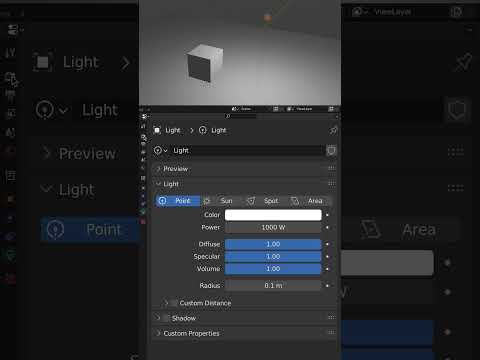Click the new scene icon in top bar
The image size is (480, 360).
[275, 109]
